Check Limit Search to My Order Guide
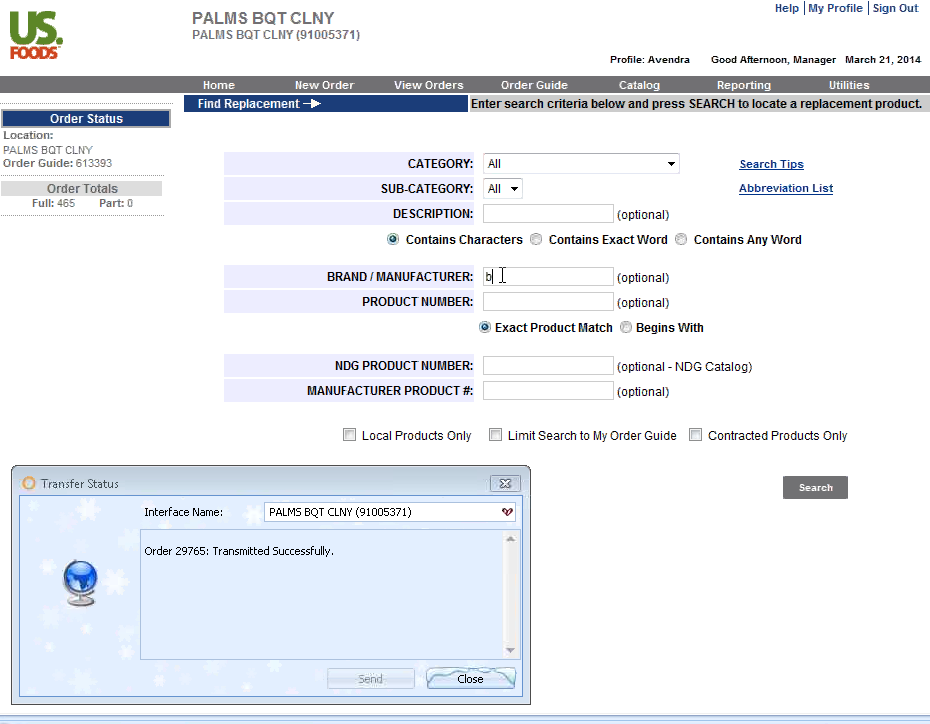Screen dimensions: 930x724 495,435
